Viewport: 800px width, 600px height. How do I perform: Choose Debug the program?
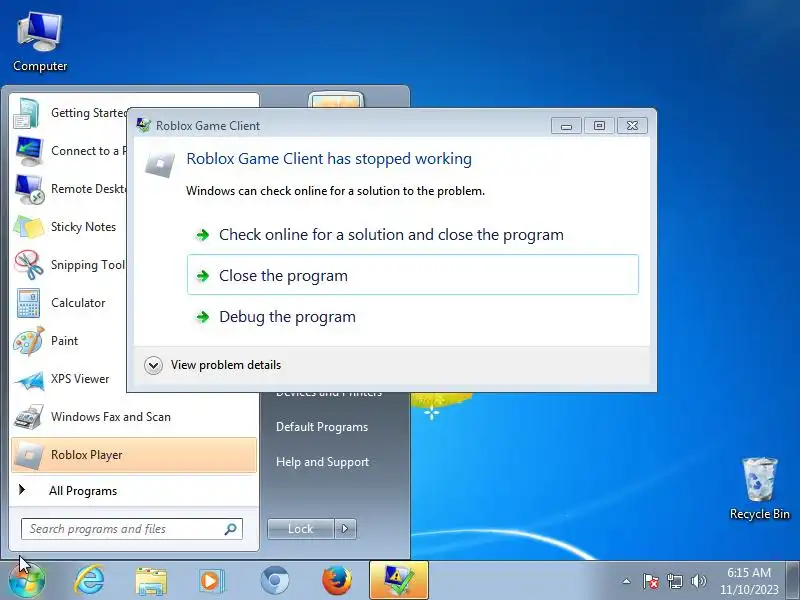click(x=413, y=316)
